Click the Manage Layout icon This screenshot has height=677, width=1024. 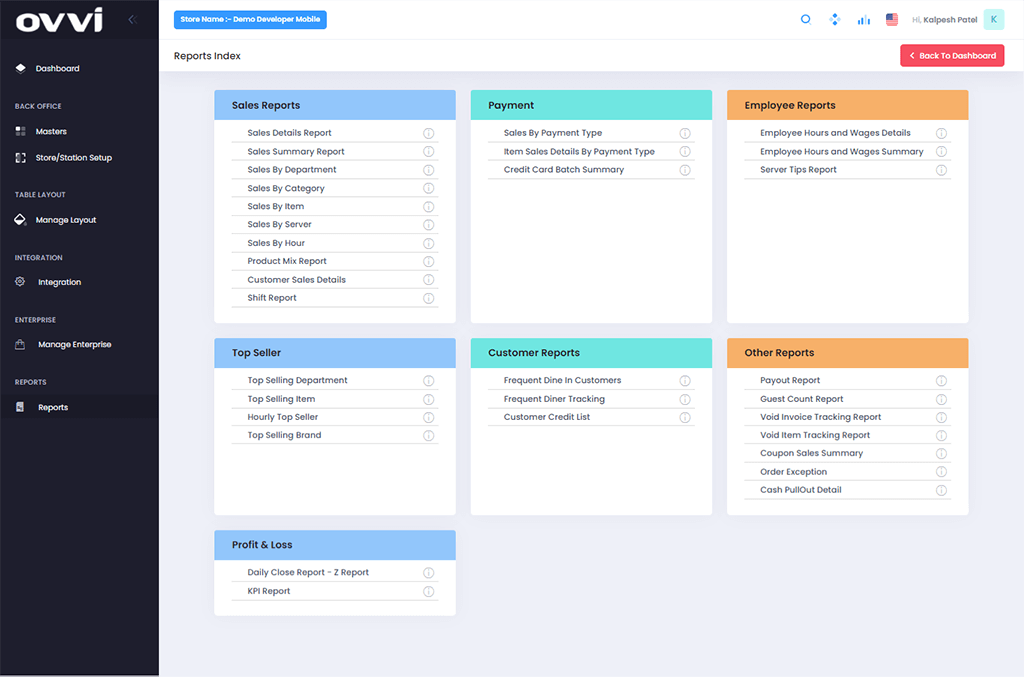(x=20, y=219)
